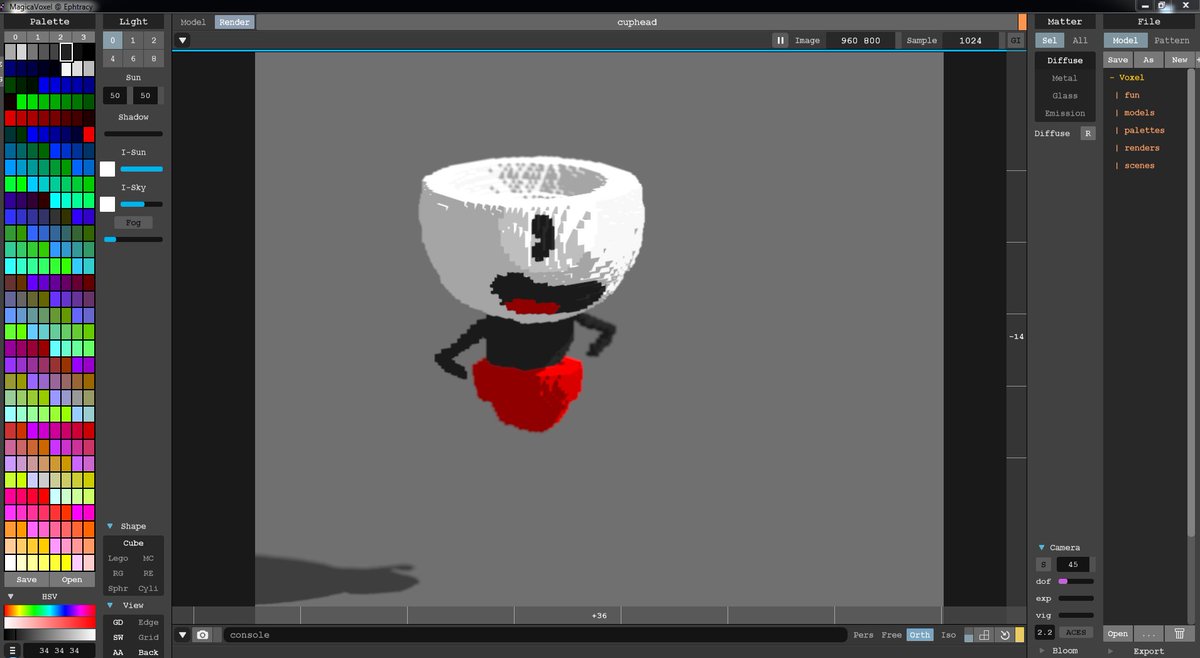Screen dimensions: 1200x658
Task: Toggle Back background option
Action: 148,652
